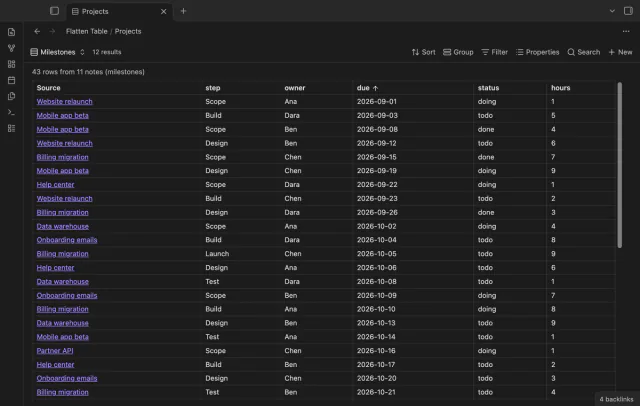Screen dimensions: 640x406
Task: Click the Group button
Action: pos(458,52)
